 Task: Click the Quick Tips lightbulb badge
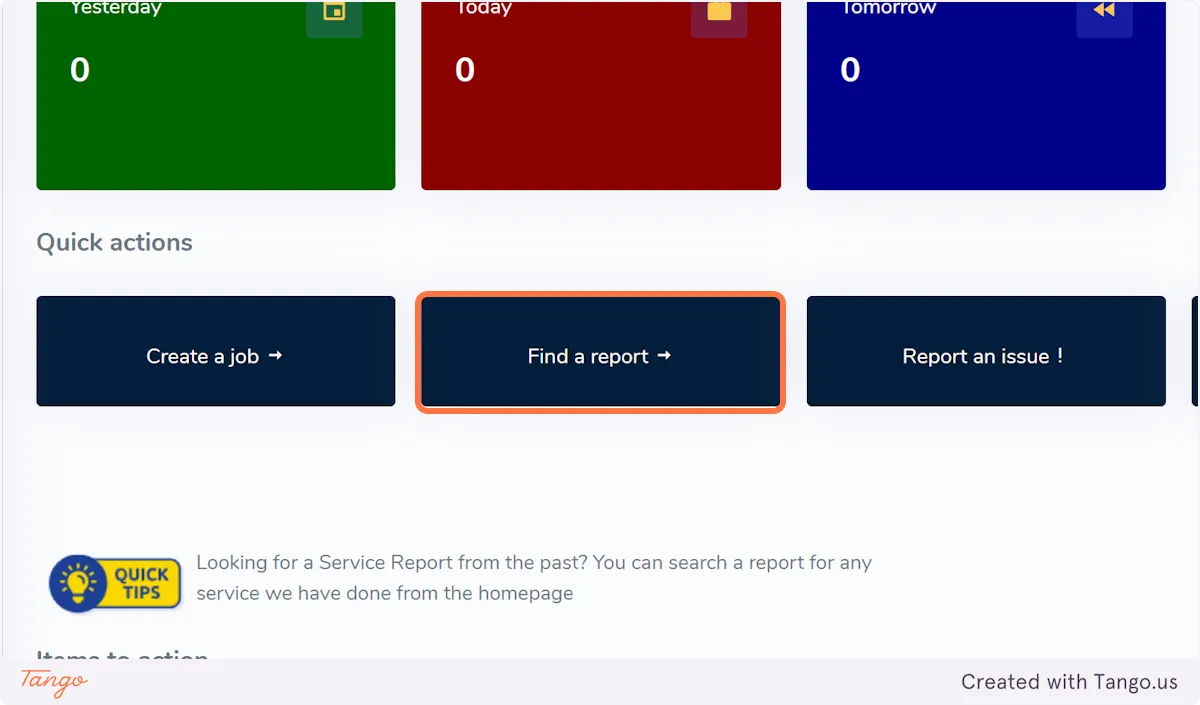pos(115,583)
